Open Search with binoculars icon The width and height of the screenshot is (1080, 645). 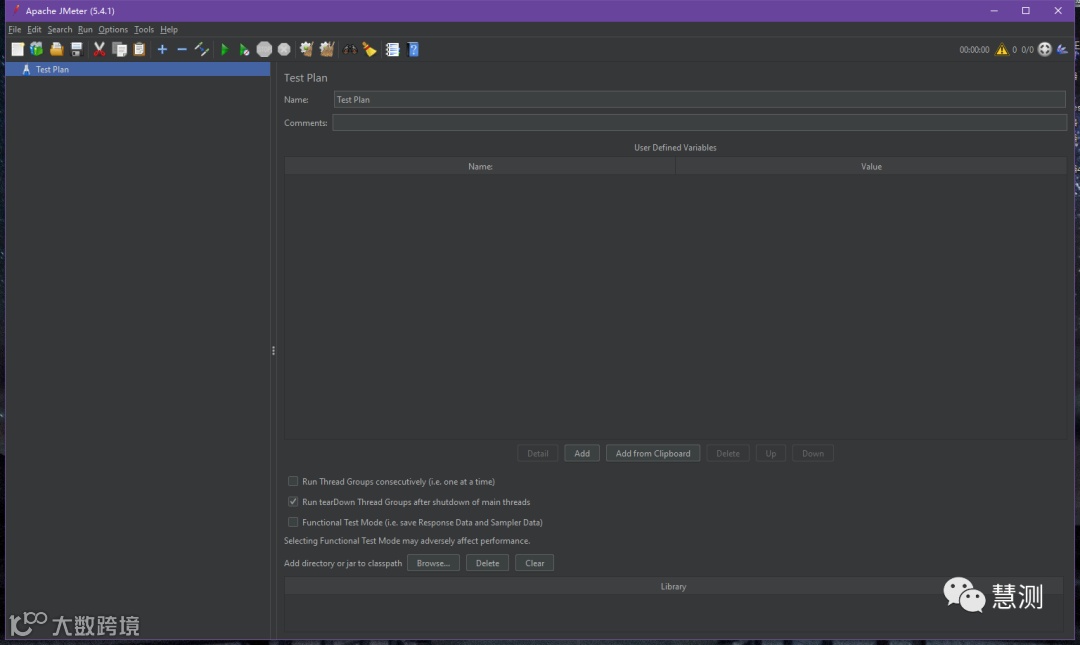[x=351, y=50]
